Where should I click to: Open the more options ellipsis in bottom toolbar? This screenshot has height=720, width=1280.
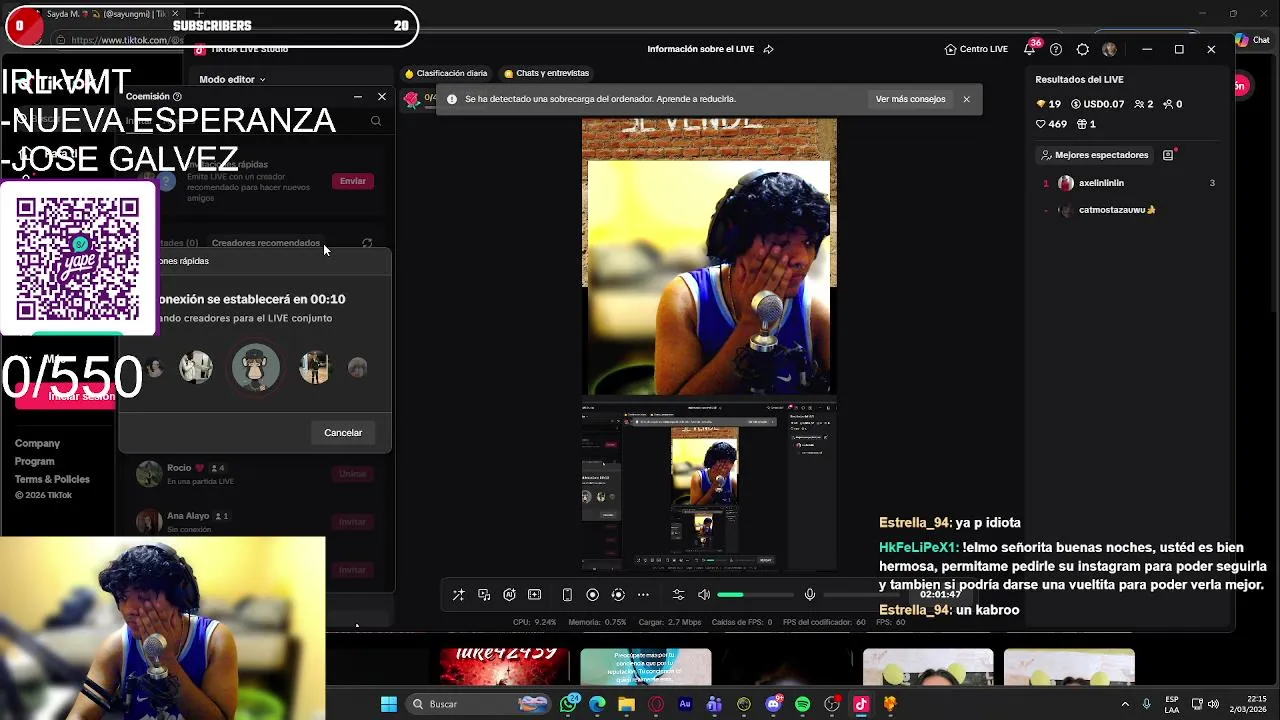pyautogui.click(x=643, y=595)
